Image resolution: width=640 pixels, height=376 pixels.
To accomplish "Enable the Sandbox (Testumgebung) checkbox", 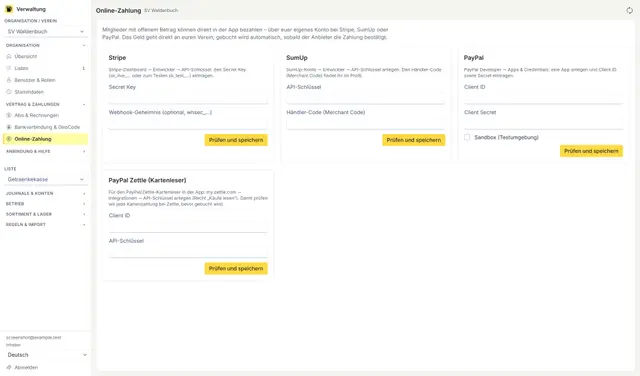I will tap(467, 137).
